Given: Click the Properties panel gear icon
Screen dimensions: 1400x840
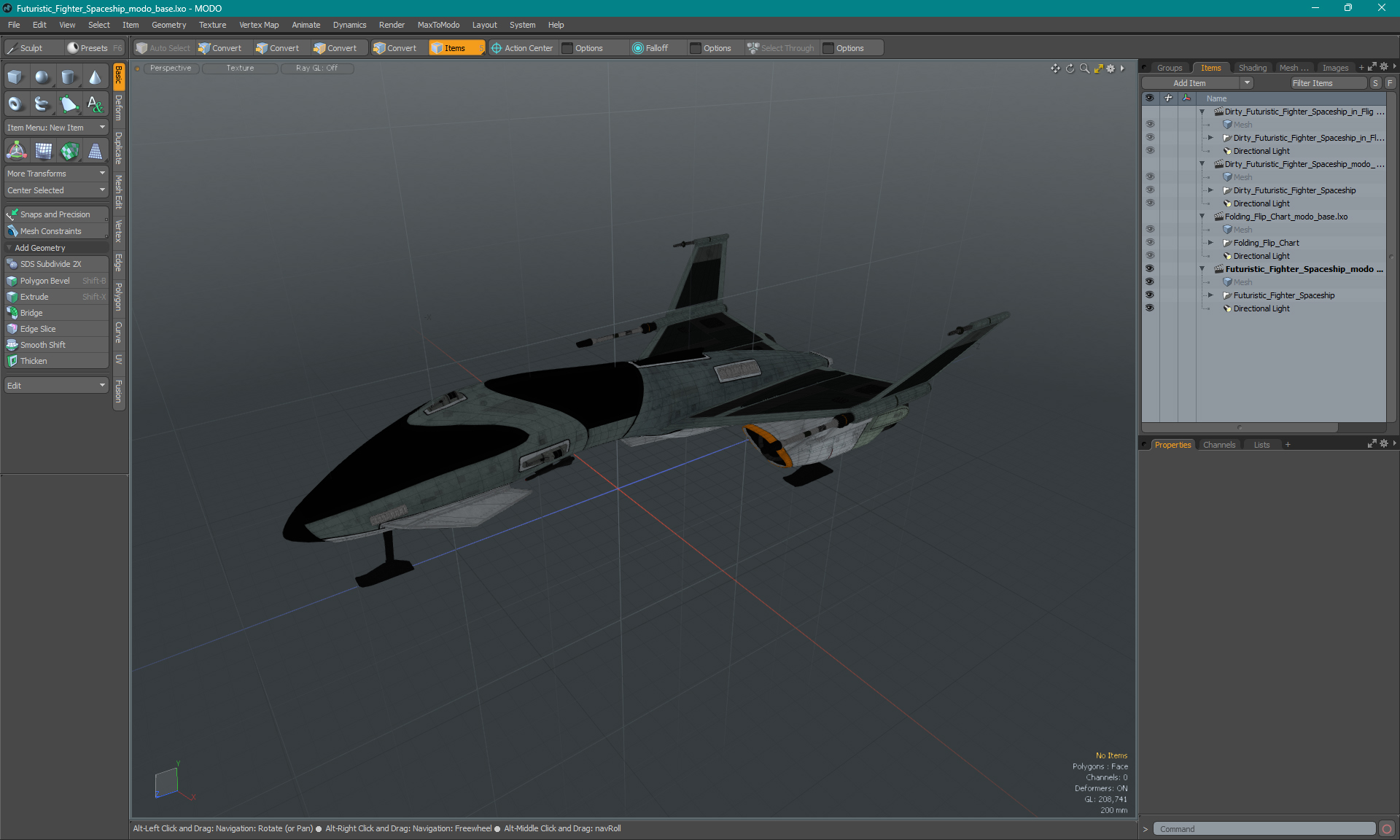Looking at the screenshot, I should point(1384,443).
